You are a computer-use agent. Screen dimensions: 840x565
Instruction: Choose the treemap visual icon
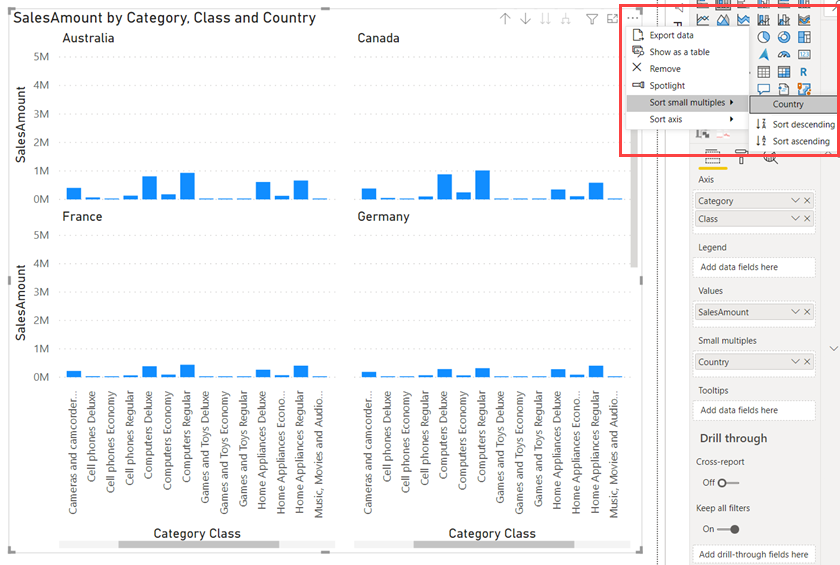click(x=804, y=37)
